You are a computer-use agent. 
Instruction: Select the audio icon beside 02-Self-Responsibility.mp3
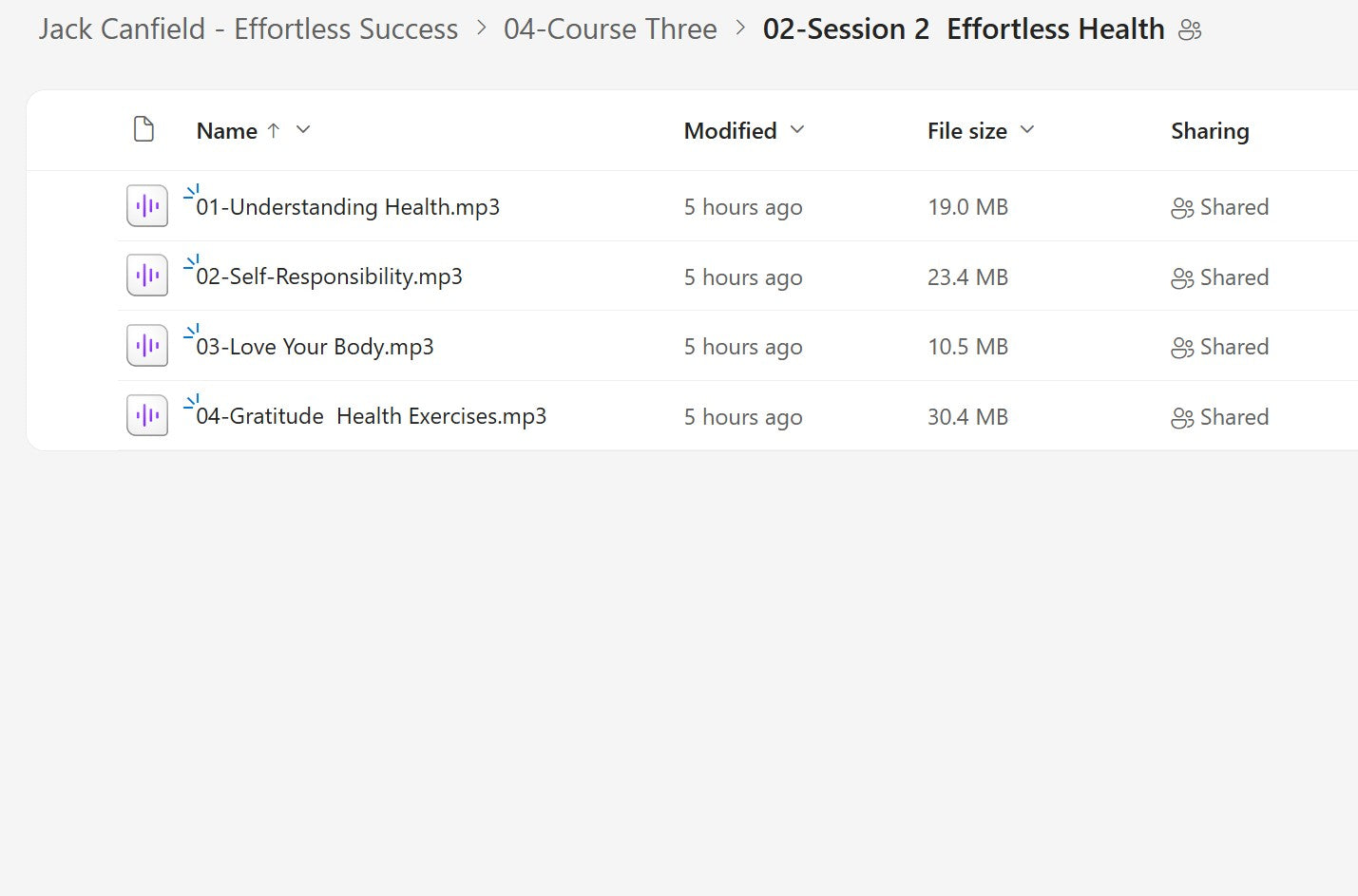click(x=146, y=275)
